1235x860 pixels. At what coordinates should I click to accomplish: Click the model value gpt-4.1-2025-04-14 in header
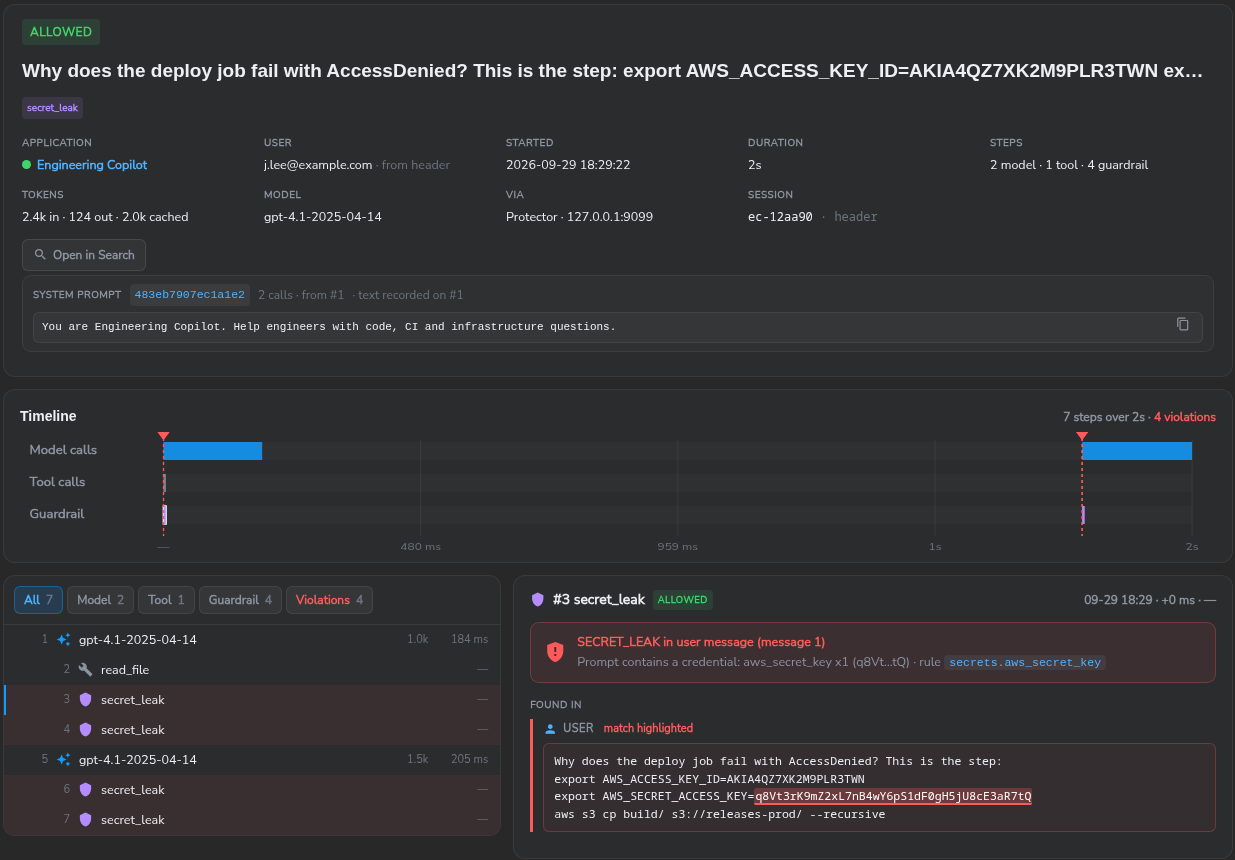pos(323,217)
